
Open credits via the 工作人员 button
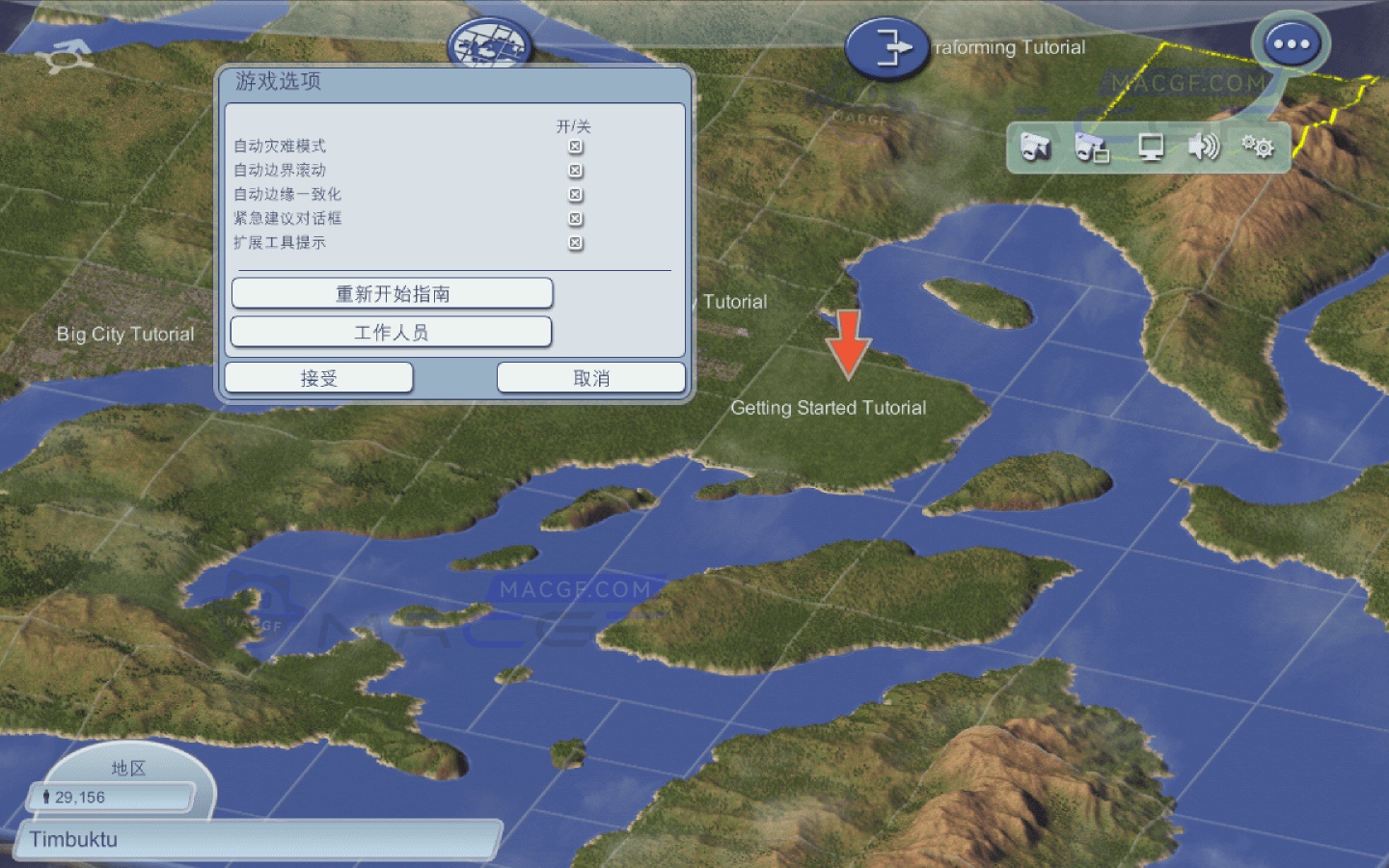pos(392,332)
